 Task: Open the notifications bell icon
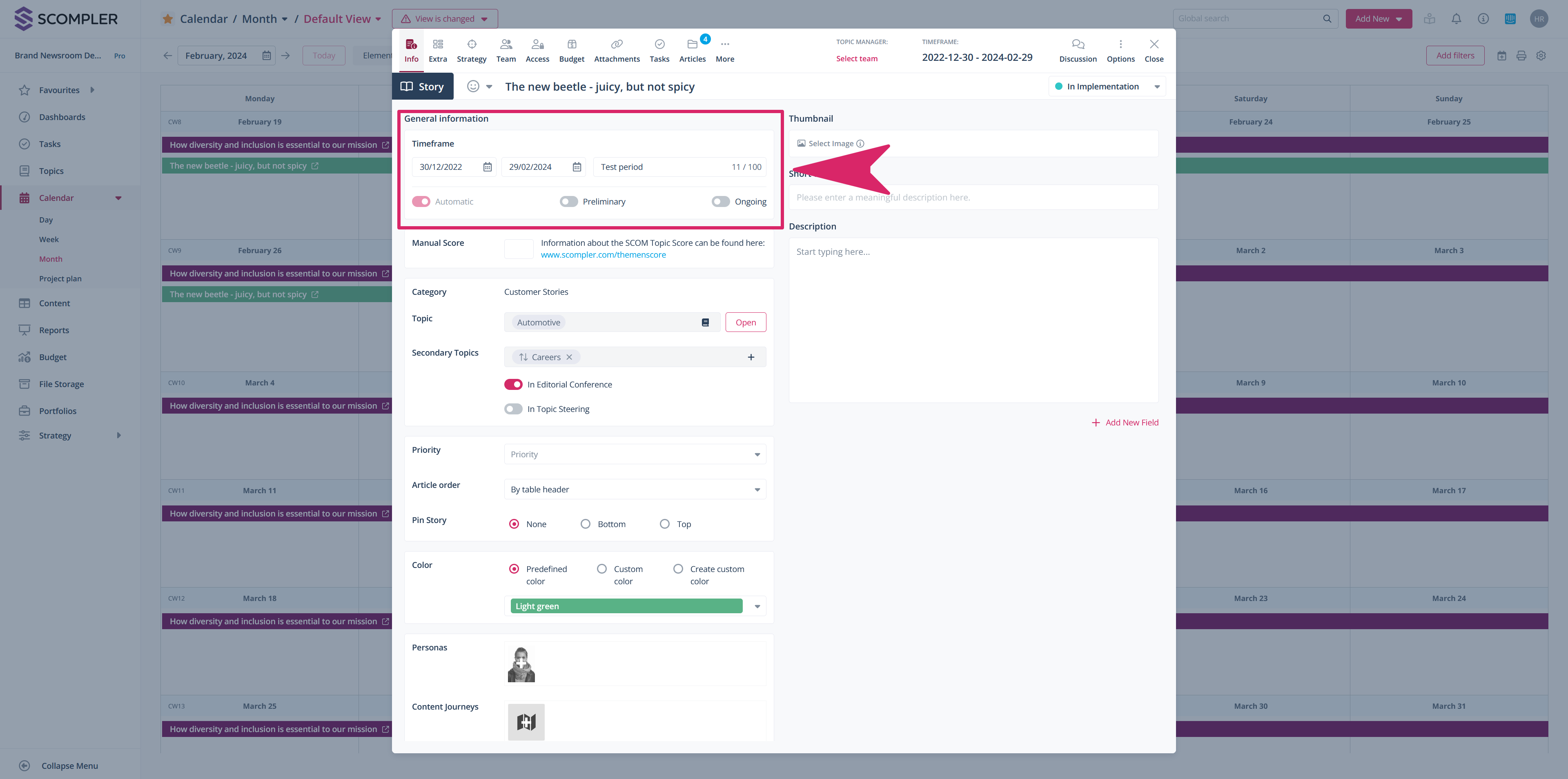(x=1456, y=19)
